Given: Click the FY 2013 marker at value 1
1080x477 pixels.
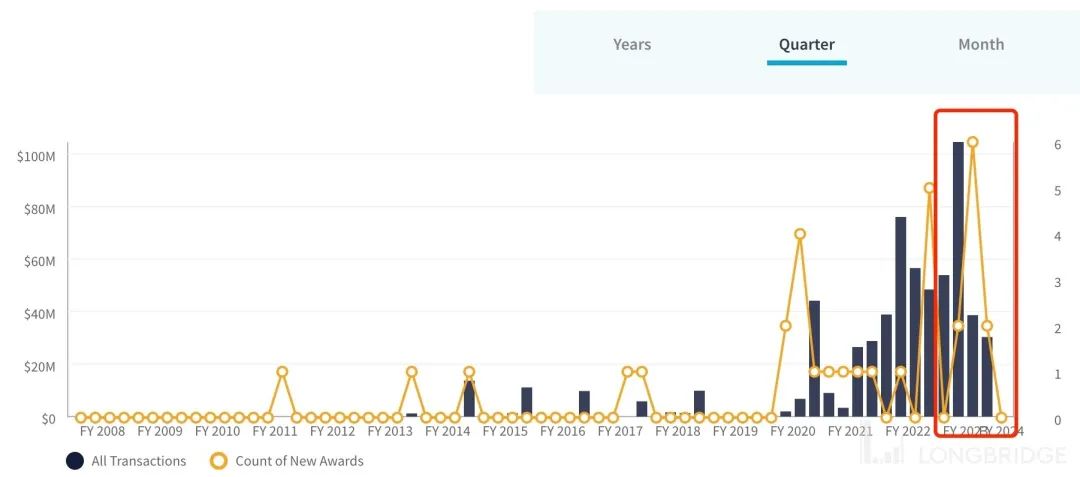Looking at the screenshot, I should [411, 372].
